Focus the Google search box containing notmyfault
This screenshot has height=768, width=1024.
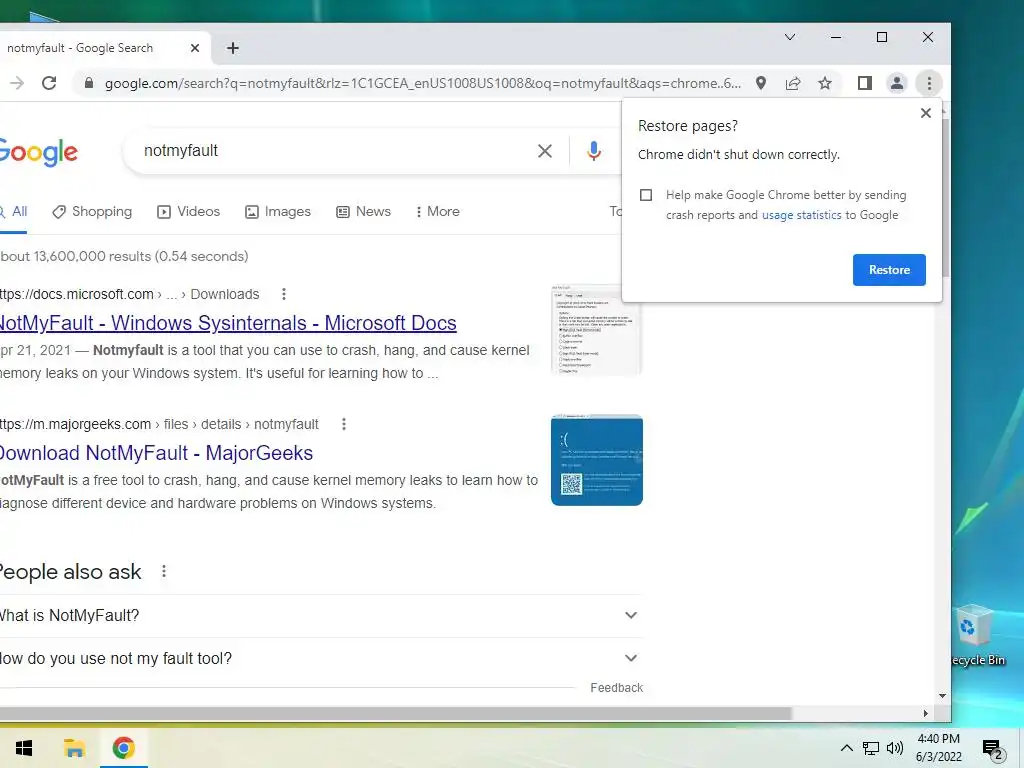[x=333, y=151]
